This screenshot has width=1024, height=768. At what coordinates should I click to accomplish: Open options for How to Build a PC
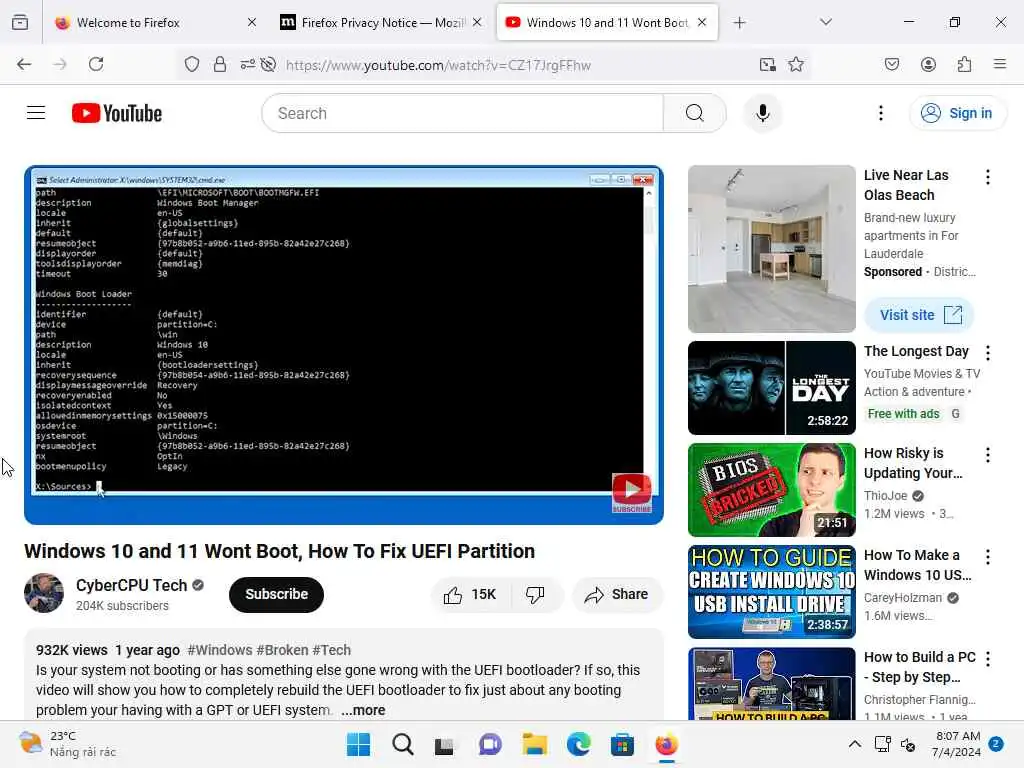coord(987,659)
